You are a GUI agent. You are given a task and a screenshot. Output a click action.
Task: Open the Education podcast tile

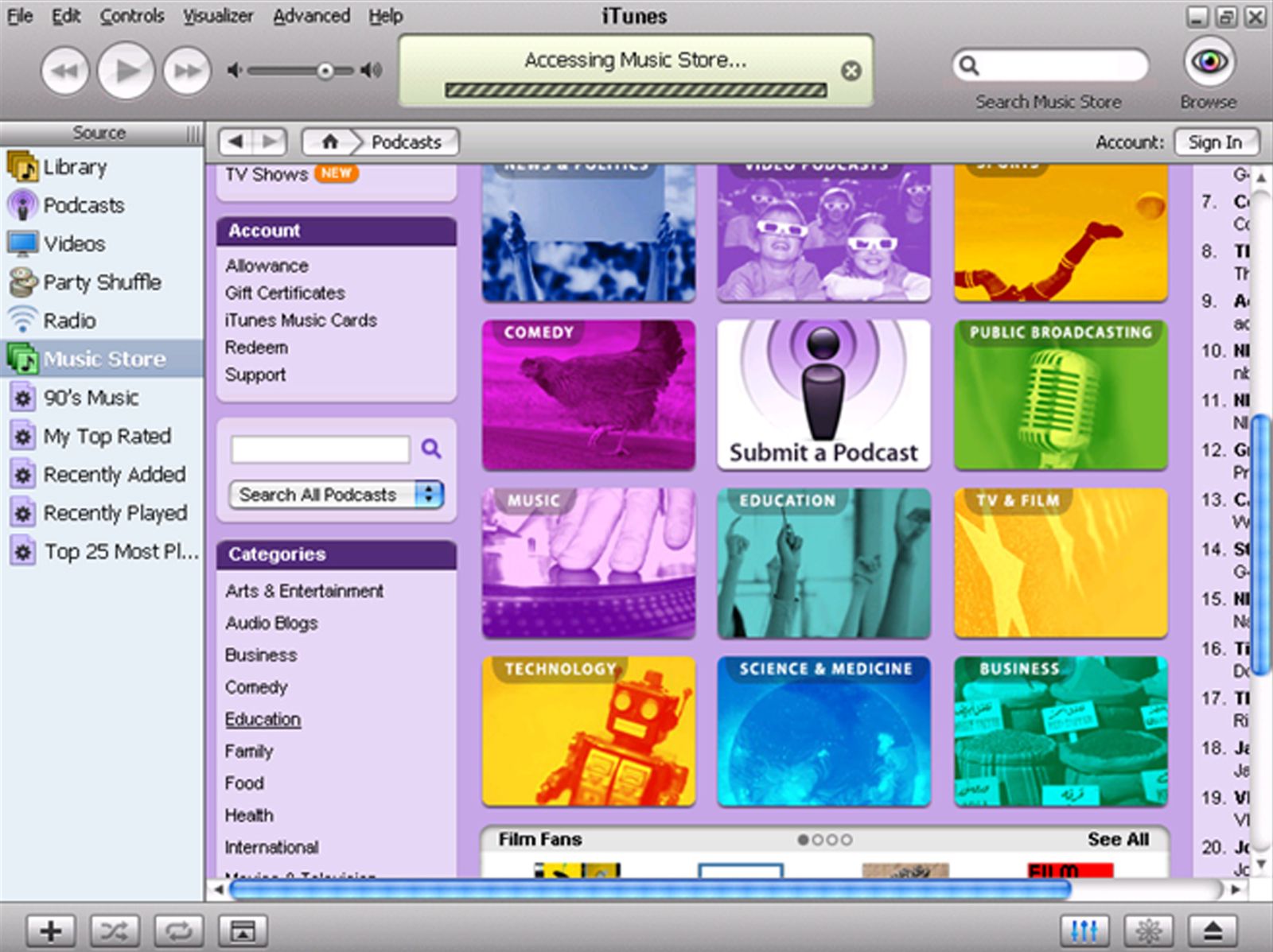823,563
